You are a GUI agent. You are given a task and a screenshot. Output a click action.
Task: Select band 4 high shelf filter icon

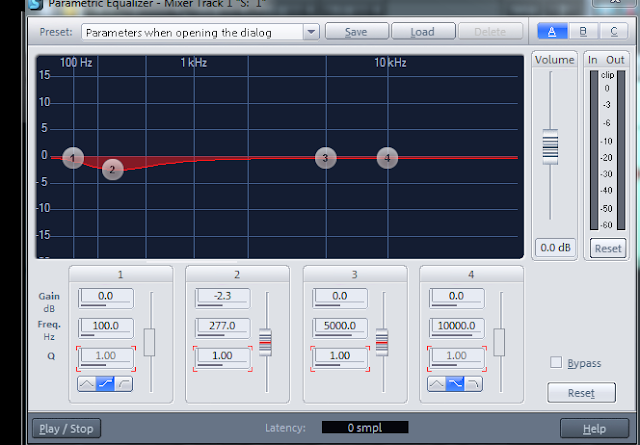455,384
